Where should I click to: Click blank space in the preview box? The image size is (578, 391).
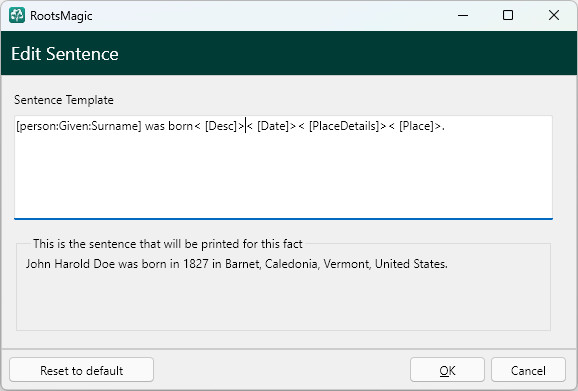click(283, 300)
